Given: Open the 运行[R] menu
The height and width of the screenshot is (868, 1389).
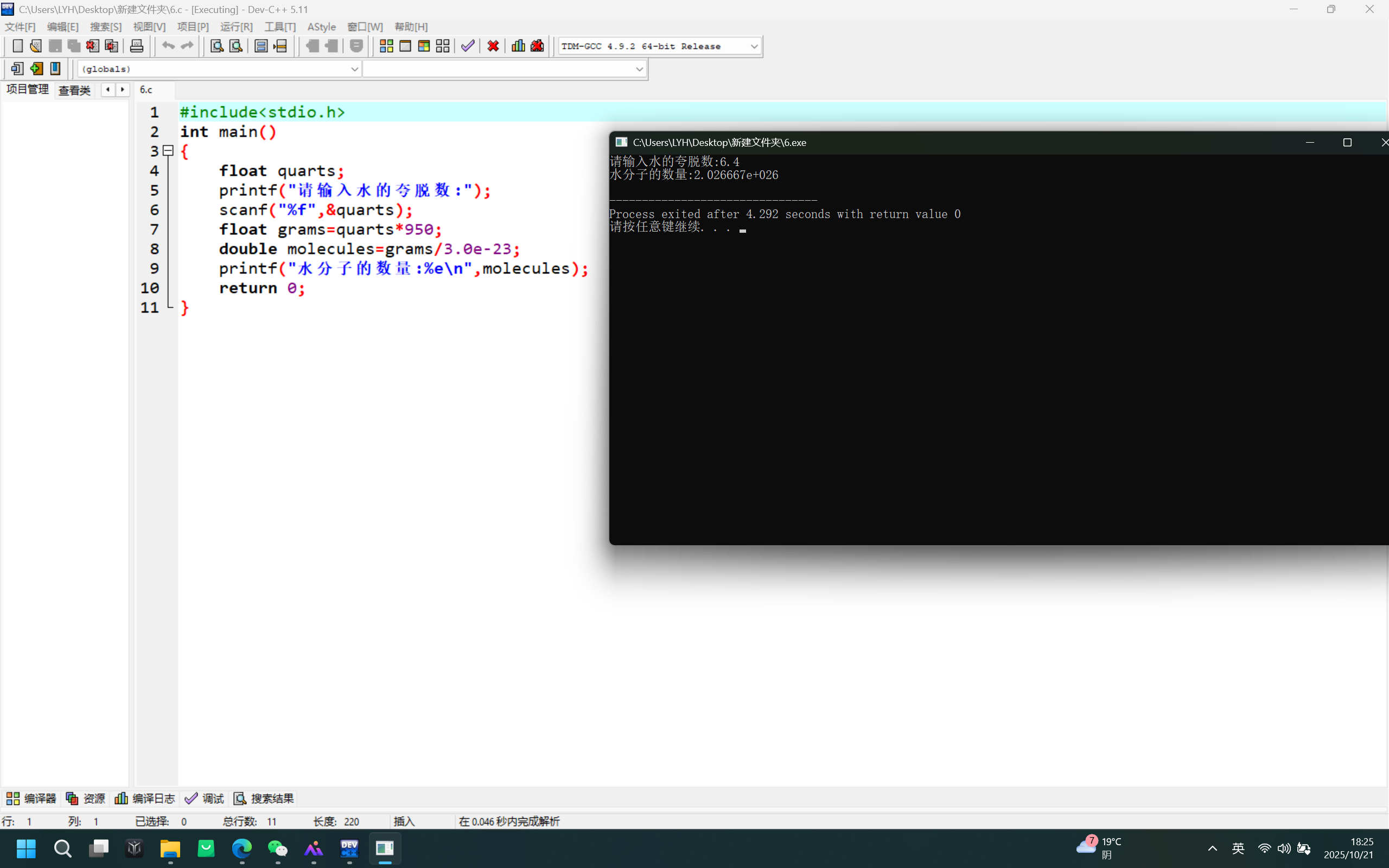Looking at the screenshot, I should click(x=236, y=27).
